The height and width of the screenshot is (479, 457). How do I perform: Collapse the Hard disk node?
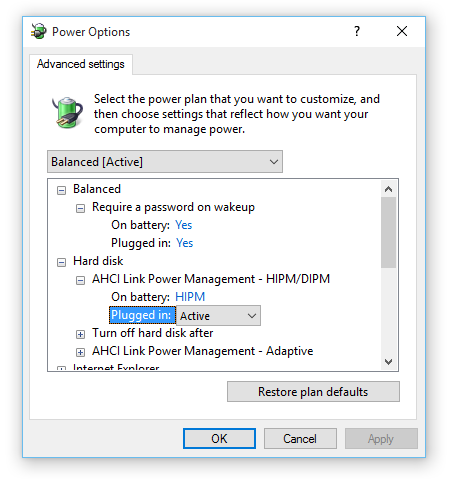tap(61, 262)
